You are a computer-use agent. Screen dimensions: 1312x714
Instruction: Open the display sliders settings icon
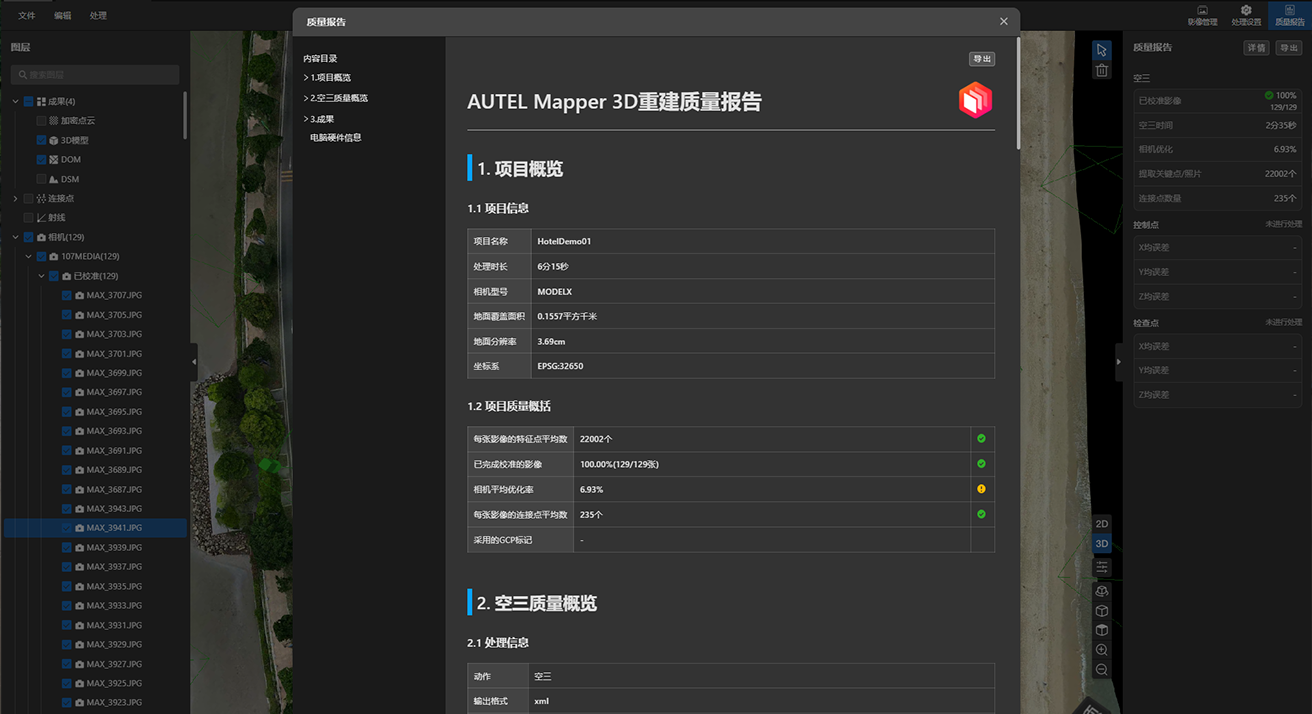click(1101, 567)
